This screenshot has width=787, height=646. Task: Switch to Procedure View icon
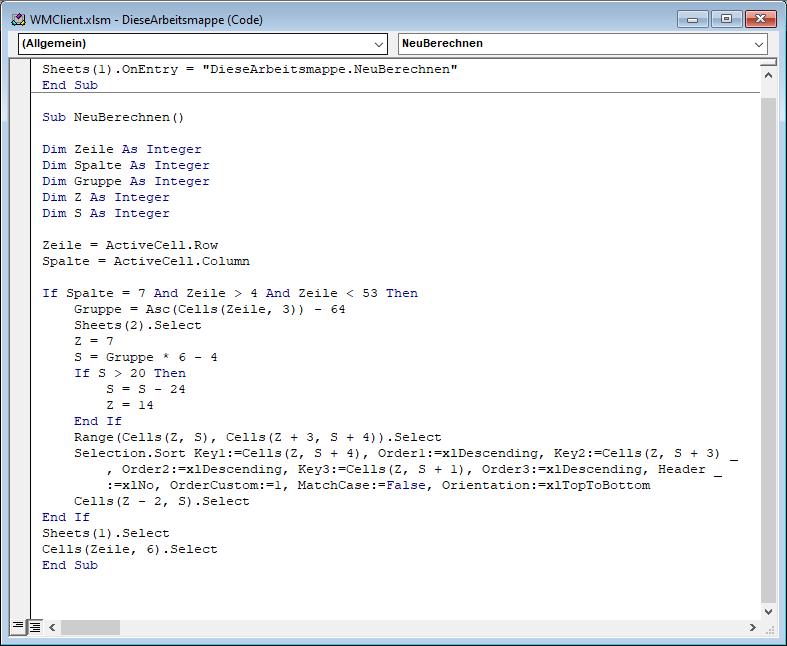pyautogui.click(x=18, y=626)
